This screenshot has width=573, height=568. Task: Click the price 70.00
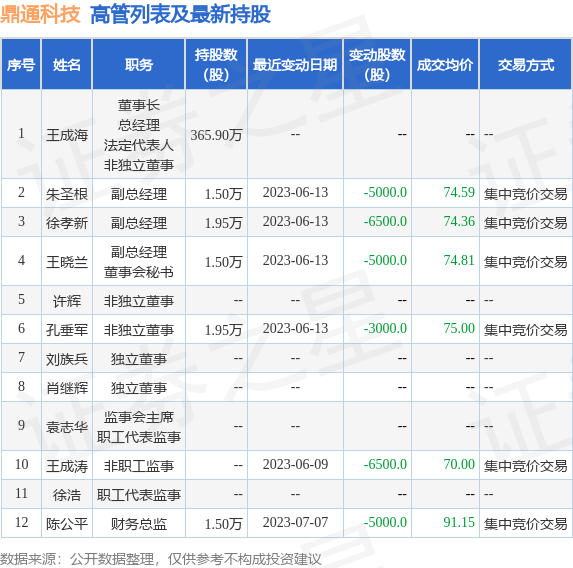click(x=459, y=464)
